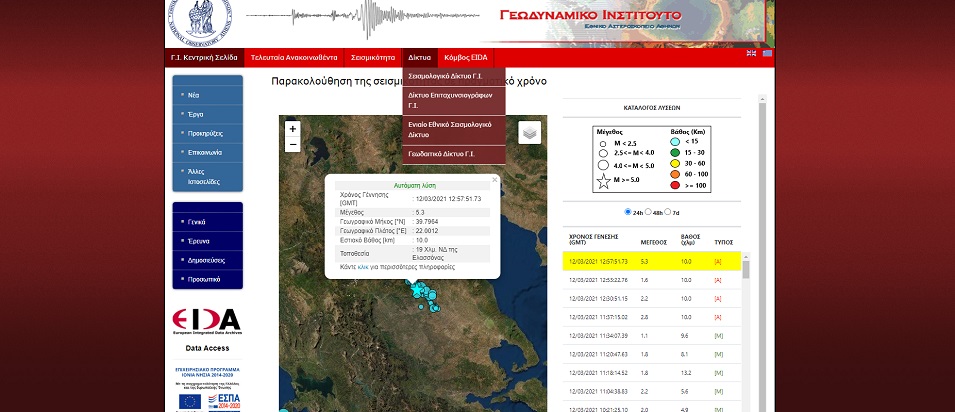This screenshot has height=412, width=955.
Task: Select the 12:30:51.15 event row
Action: [x=652, y=299]
